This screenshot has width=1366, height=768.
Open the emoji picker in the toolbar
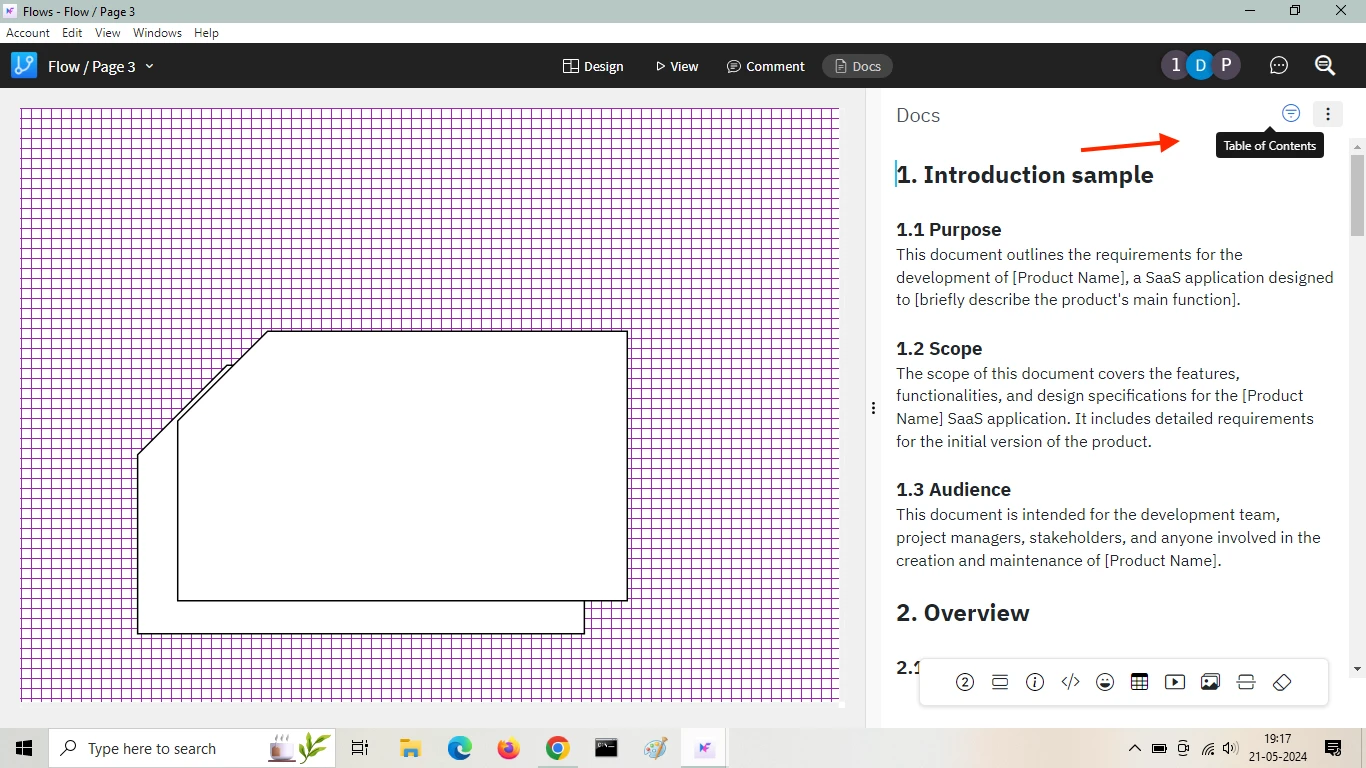coord(1104,681)
